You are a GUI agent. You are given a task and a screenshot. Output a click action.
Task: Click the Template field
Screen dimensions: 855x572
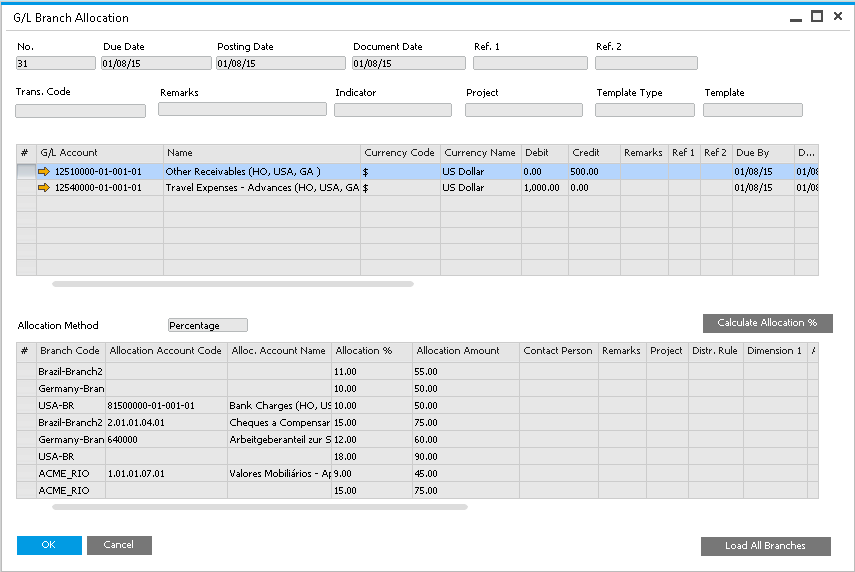pos(752,110)
